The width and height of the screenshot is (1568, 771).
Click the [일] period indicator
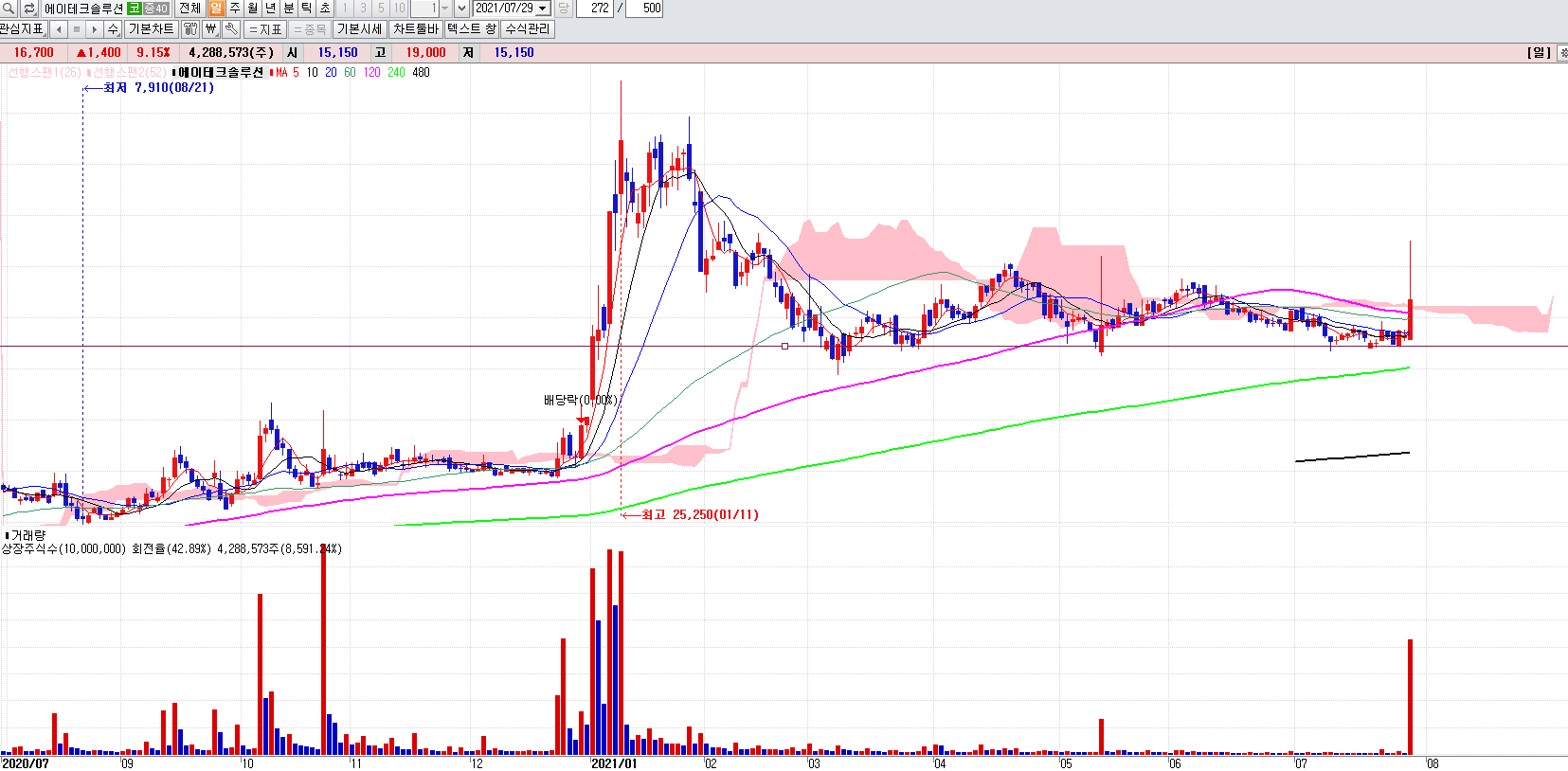[1539, 53]
